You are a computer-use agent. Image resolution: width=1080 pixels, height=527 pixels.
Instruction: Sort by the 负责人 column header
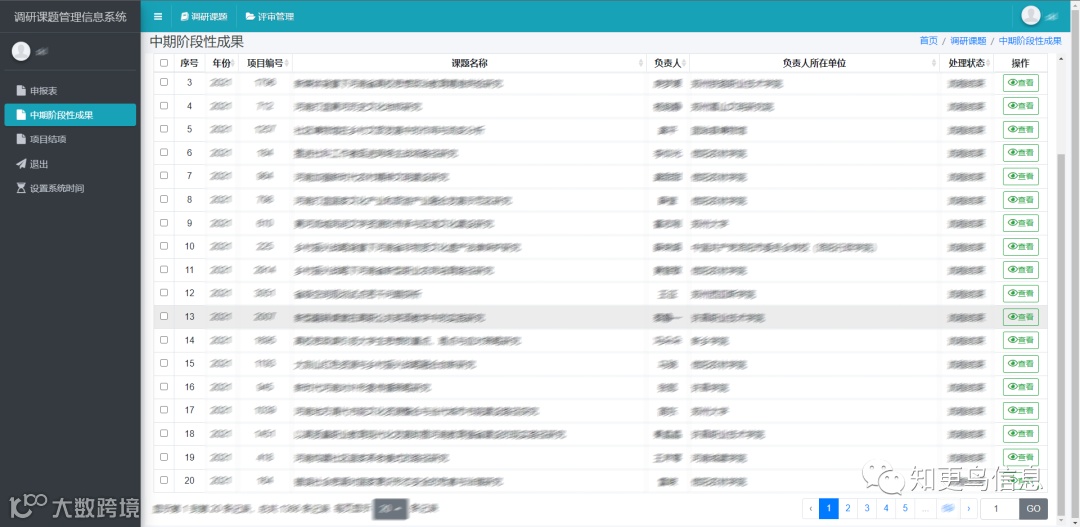click(x=667, y=63)
